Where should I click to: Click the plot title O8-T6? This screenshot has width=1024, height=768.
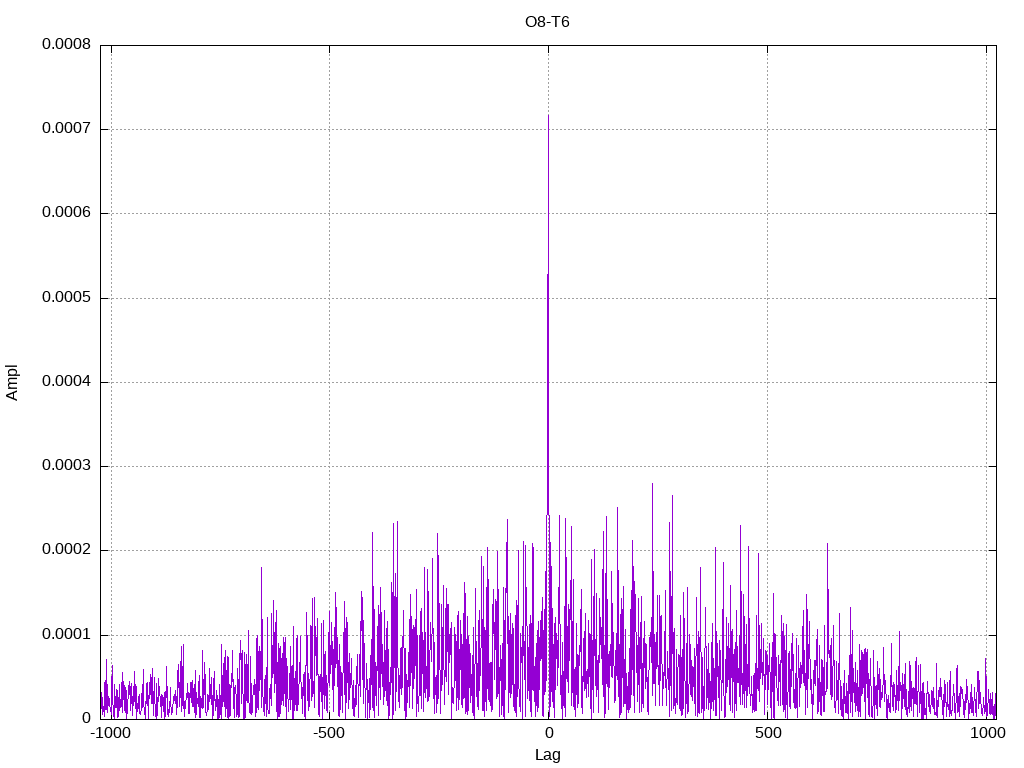pos(547,22)
